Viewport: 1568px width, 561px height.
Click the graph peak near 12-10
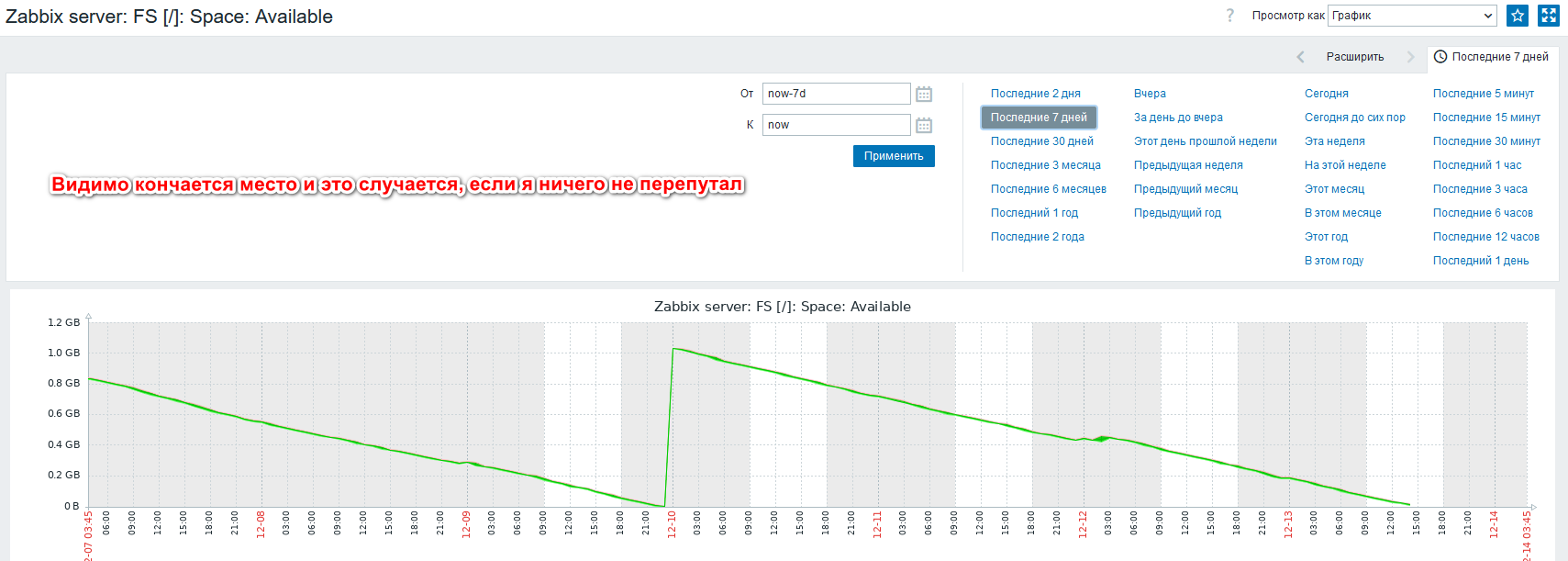(673, 349)
